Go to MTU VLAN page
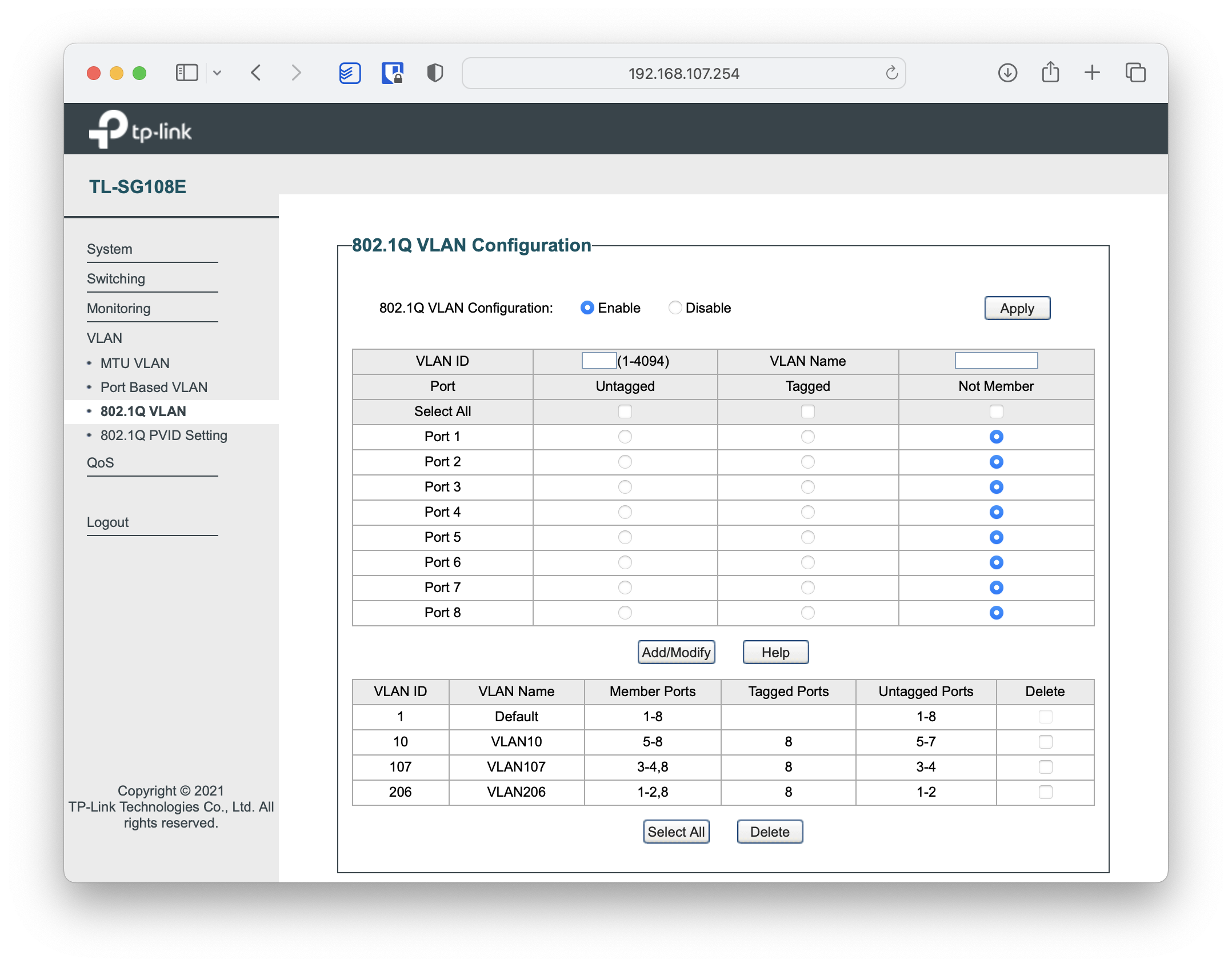1232x967 pixels. (x=135, y=363)
